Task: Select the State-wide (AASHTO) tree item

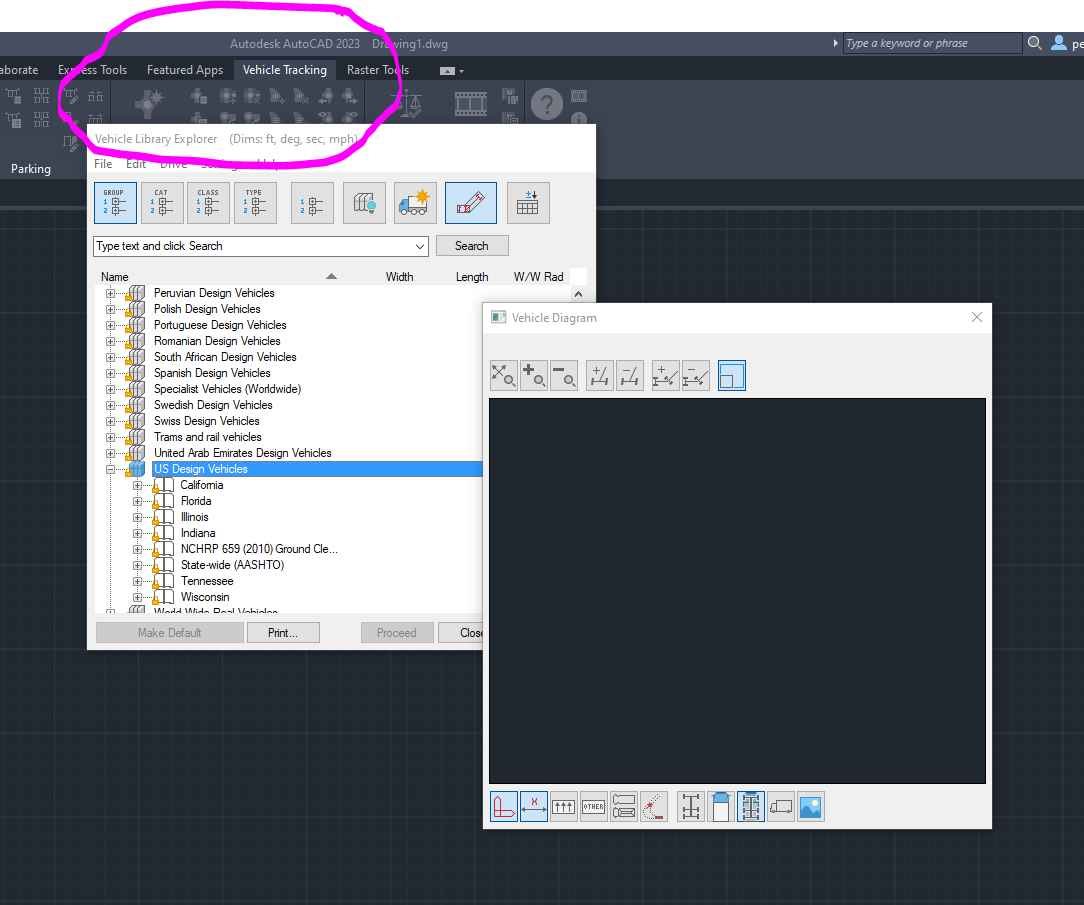Action: click(x=232, y=565)
